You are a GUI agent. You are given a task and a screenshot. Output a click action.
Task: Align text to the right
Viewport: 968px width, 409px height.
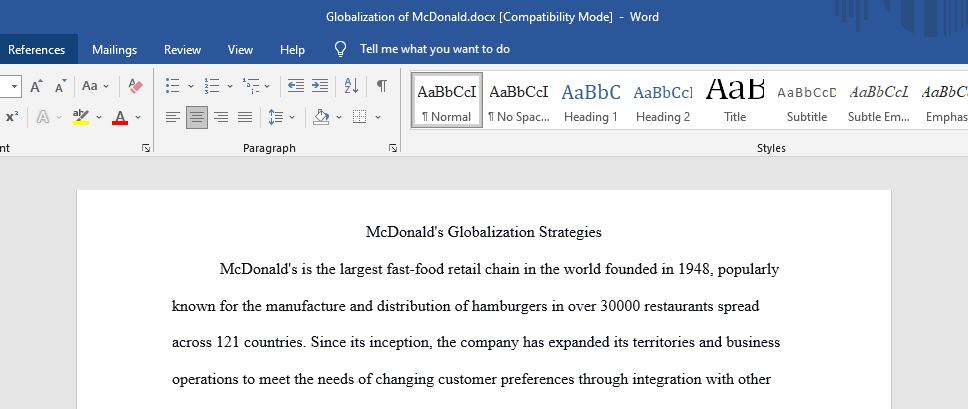[x=221, y=117]
